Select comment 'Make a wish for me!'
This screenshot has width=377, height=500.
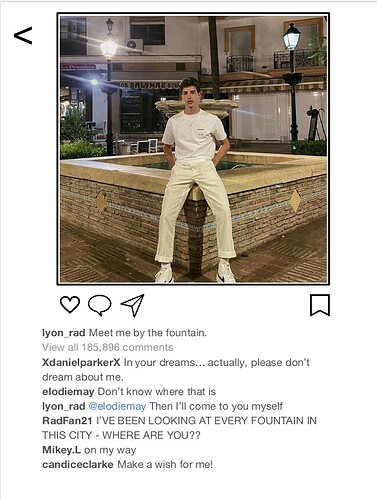point(165,464)
